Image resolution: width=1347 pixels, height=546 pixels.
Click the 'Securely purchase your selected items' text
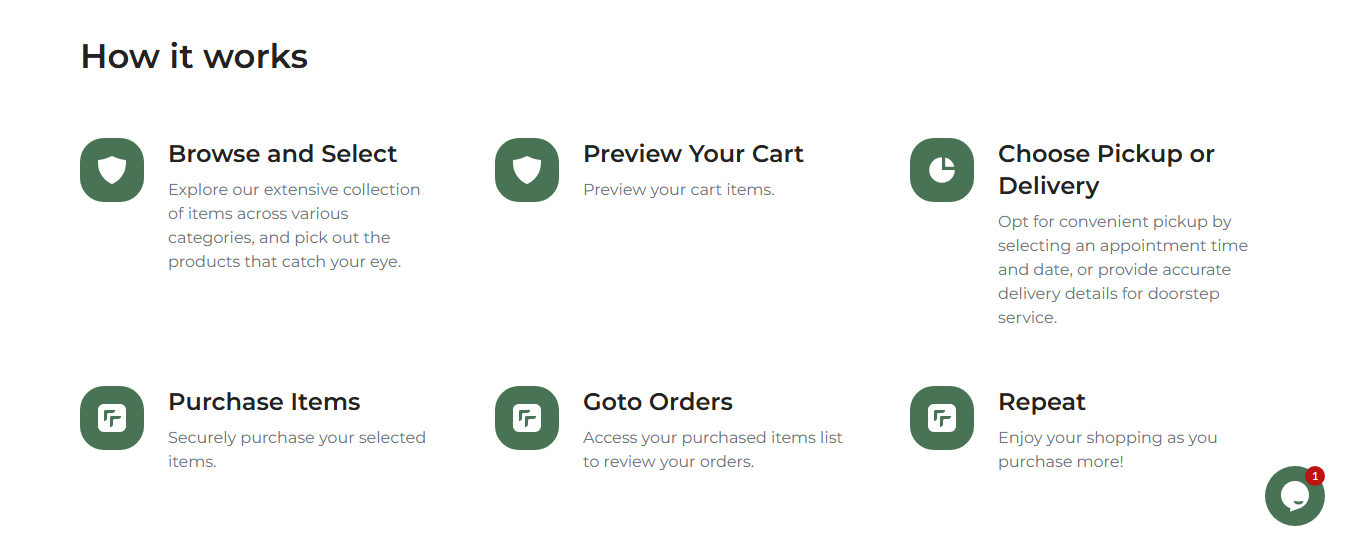pos(297,450)
